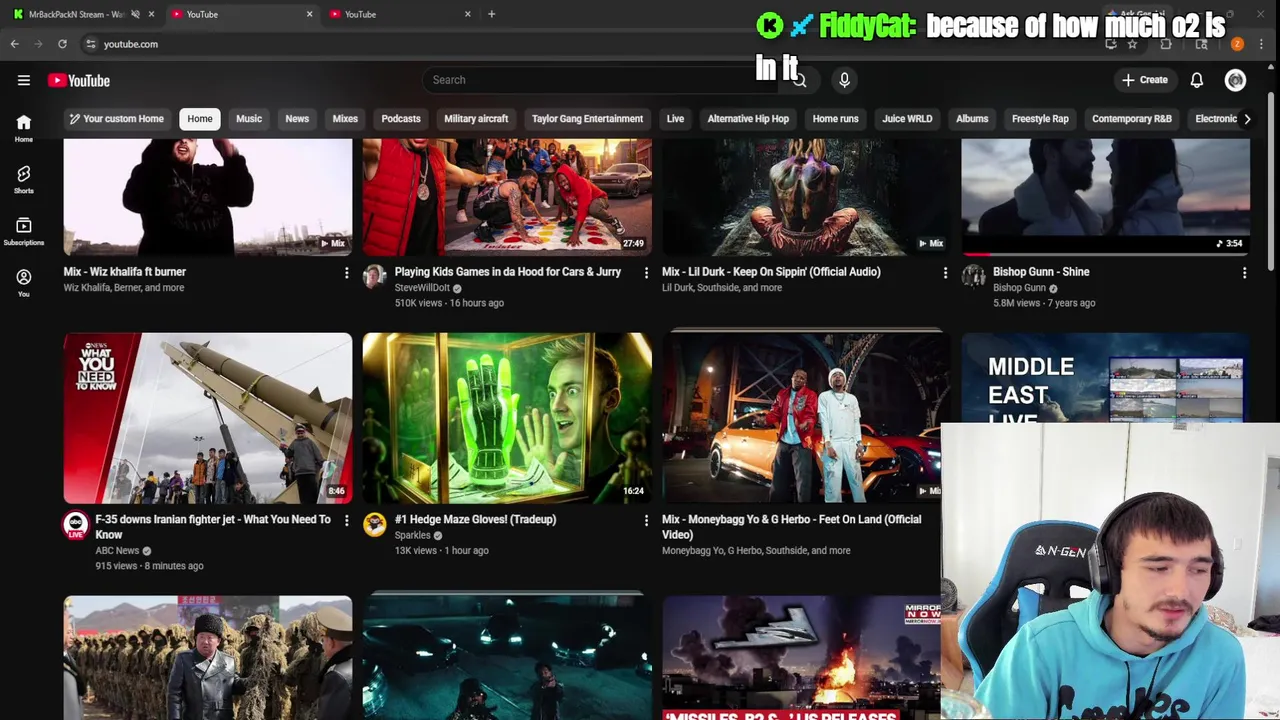
Task: Open the Chrome three-dot menu
Action: click(x=1261, y=44)
